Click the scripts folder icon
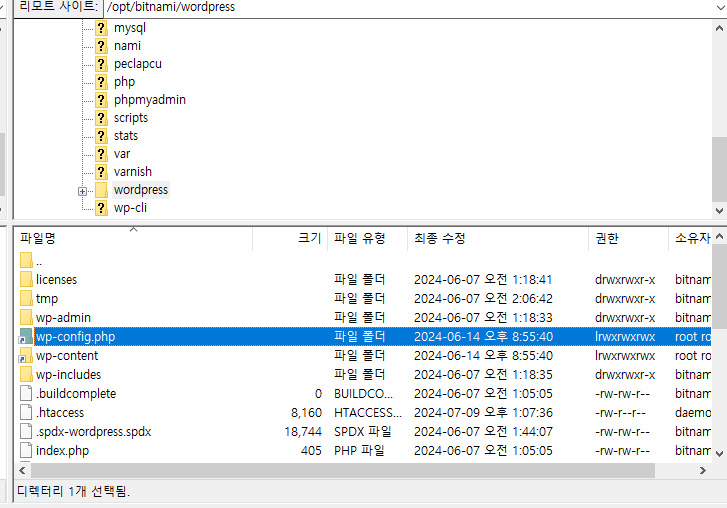Screen dimensions: 727x508 [x=101, y=118]
